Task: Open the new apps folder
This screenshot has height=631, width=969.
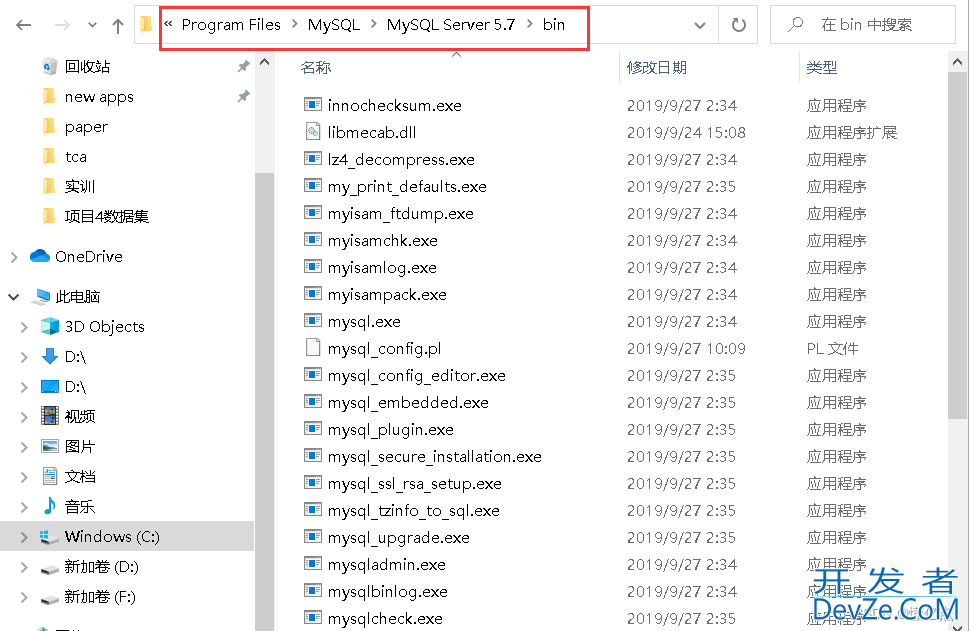Action: [x=99, y=96]
